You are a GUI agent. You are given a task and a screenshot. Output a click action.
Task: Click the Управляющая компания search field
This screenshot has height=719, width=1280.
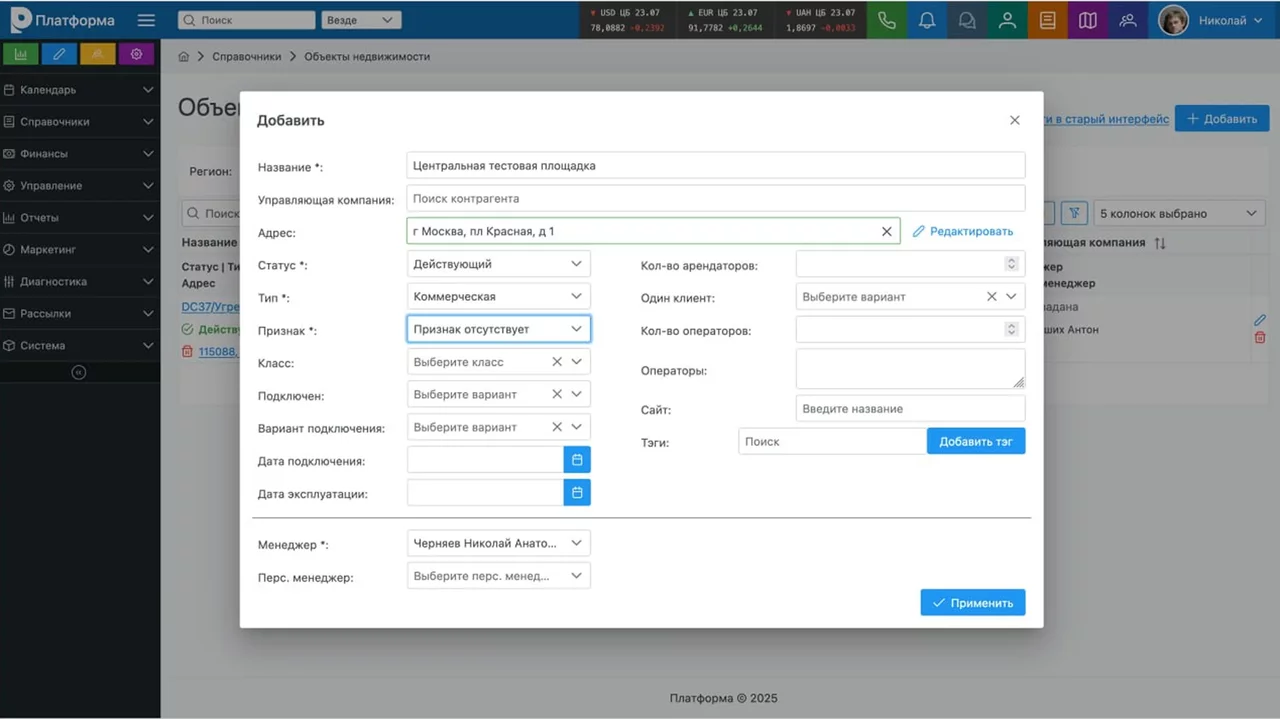(x=715, y=199)
